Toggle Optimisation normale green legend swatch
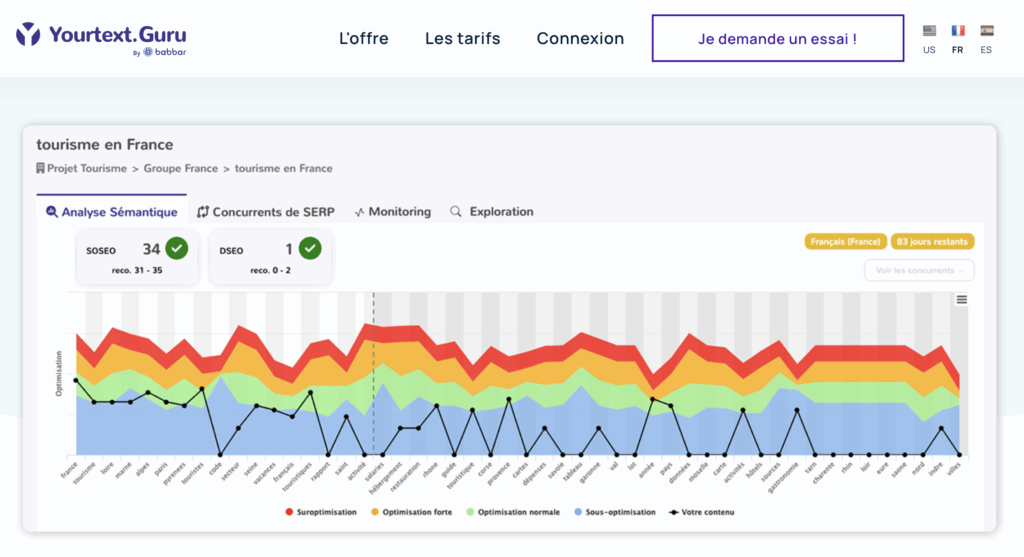Screen dimensions: 1024x557 pos(469,512)
